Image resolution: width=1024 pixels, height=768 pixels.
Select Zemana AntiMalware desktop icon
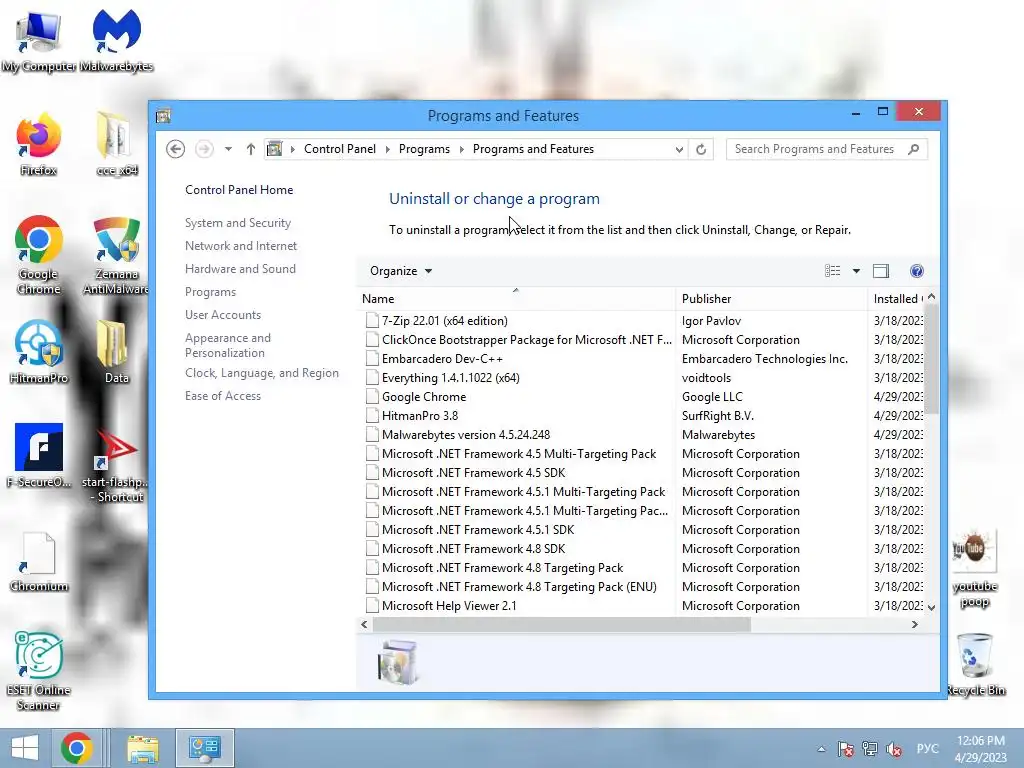tap(116, 255)
